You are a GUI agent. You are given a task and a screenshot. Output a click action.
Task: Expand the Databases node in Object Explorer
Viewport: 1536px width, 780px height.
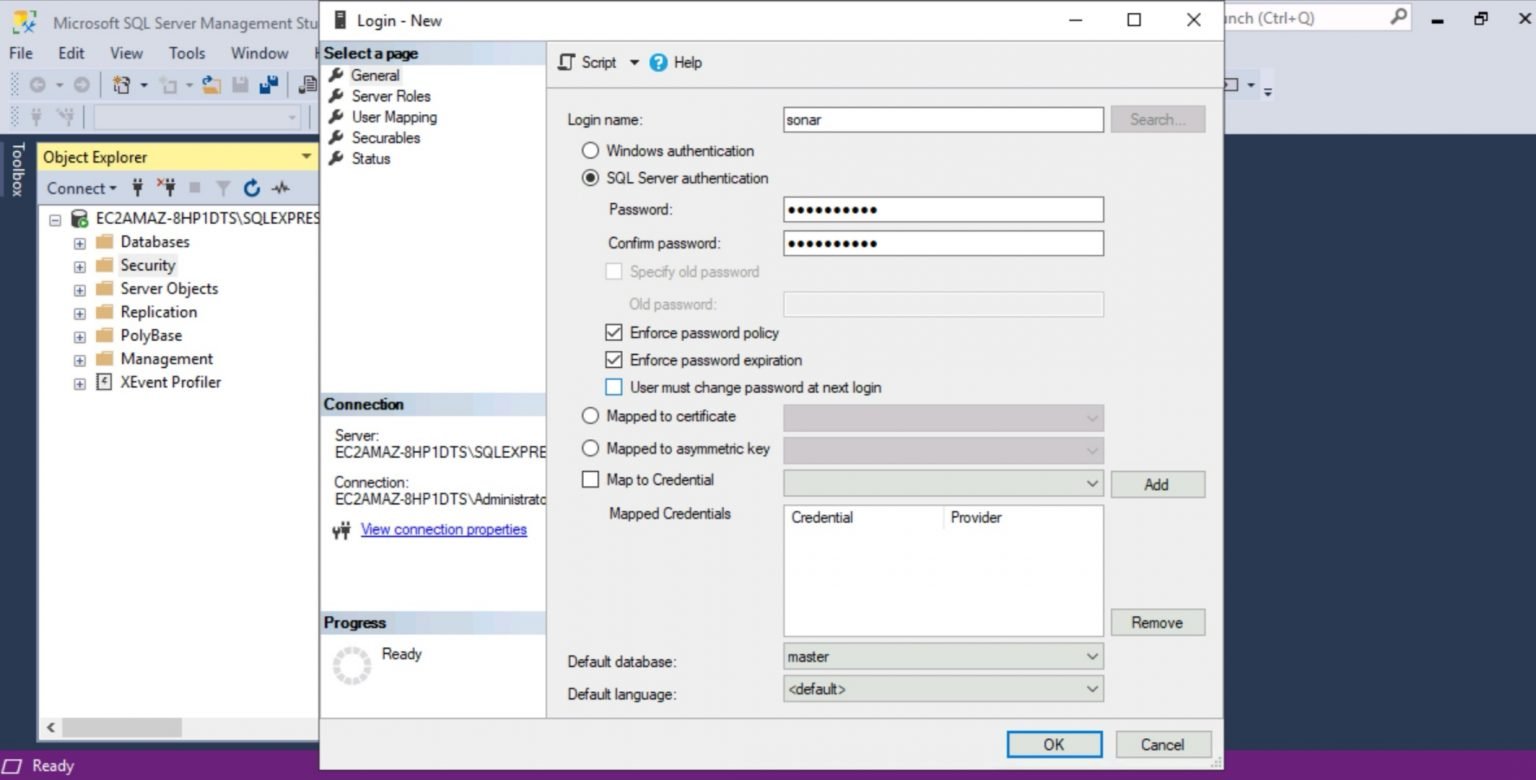pos(79,242)
